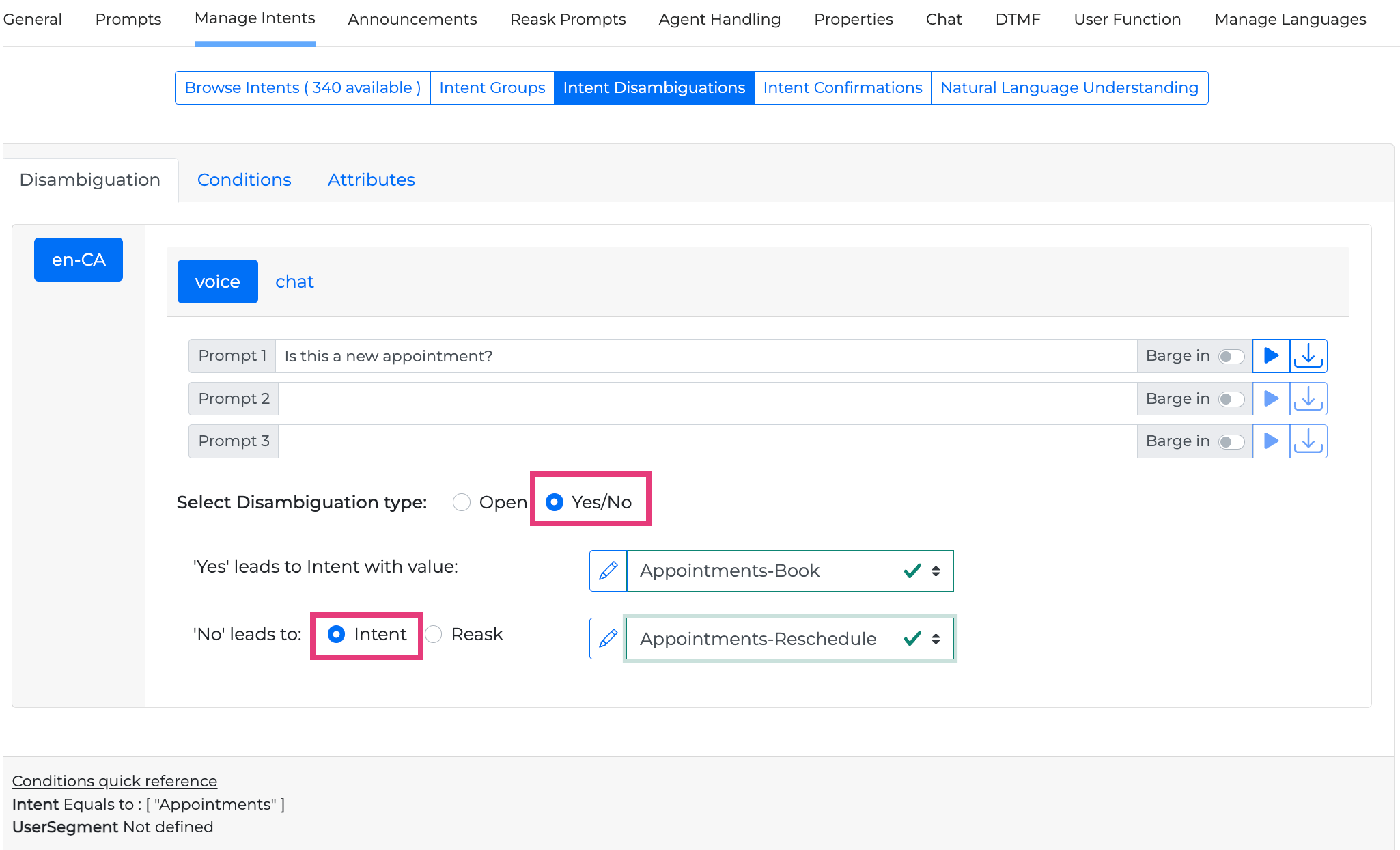Select Open disambiguation type
Screen dimensions: 1400x850
[x=462, y=502]
